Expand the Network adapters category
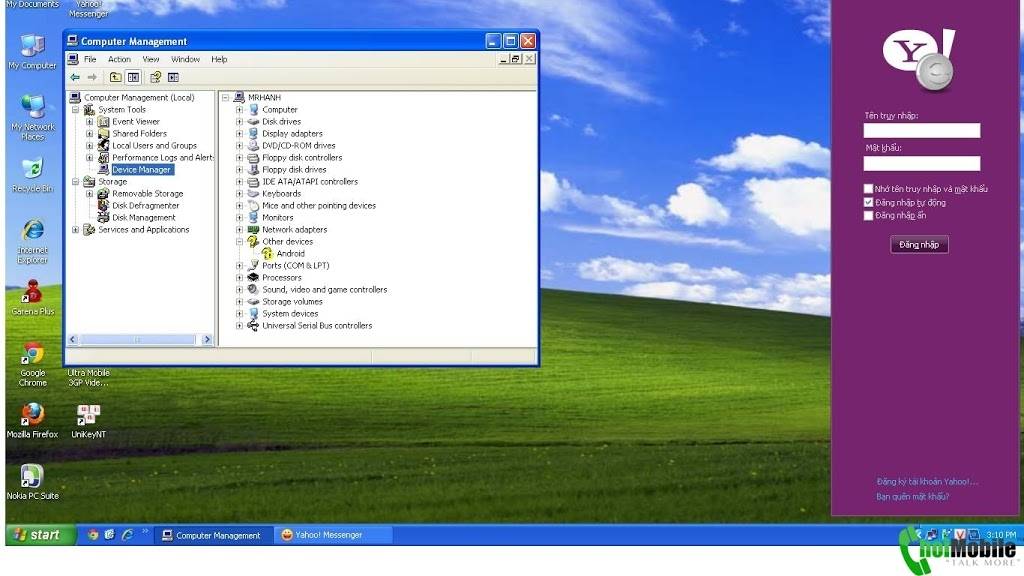Viewport: 1024px width, 576px height. click(x=239, y=230)
